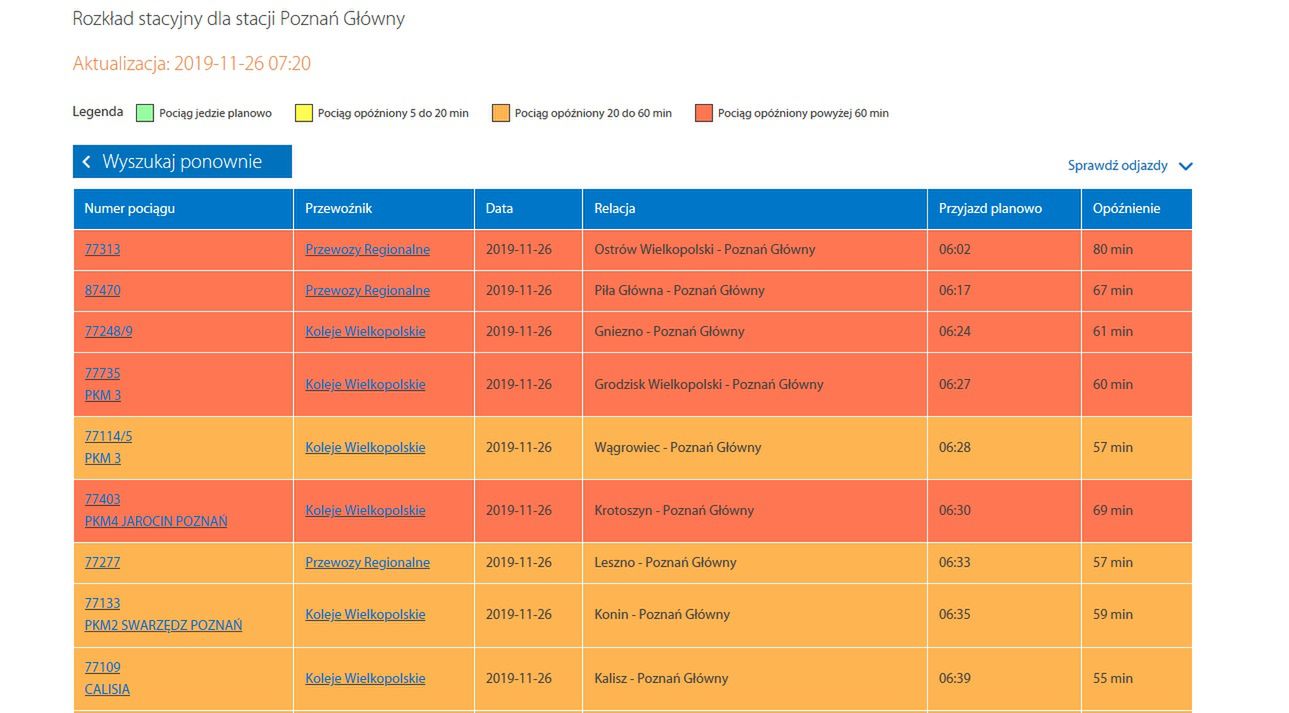Click Gniezno - Poznań Główny route
Image resolution: width=1289 pixels, height=713 pixels.
669,331
